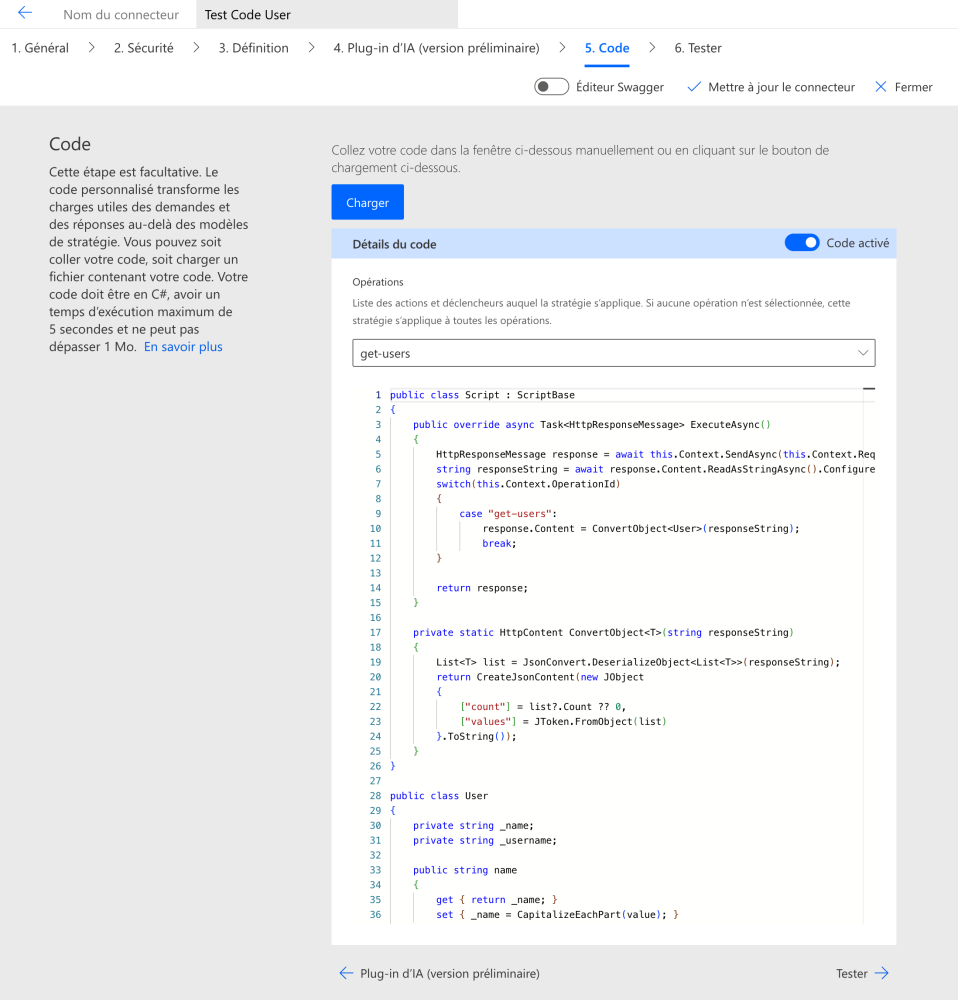Open the En savoir plus link
Viewport: 958px width, 1000px height.
coord(183,347)
